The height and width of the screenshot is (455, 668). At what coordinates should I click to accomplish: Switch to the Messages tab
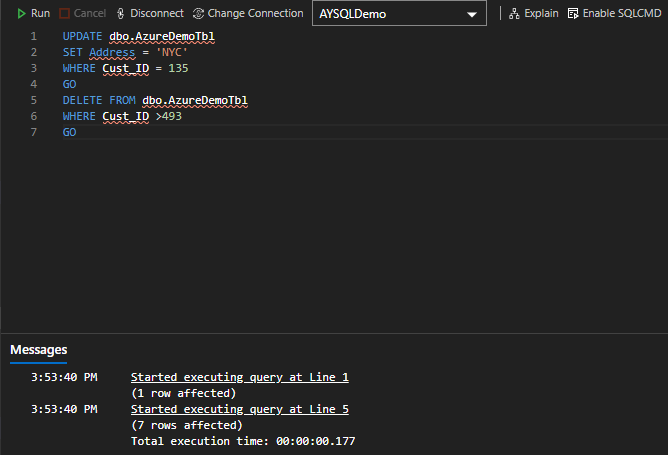39,350
